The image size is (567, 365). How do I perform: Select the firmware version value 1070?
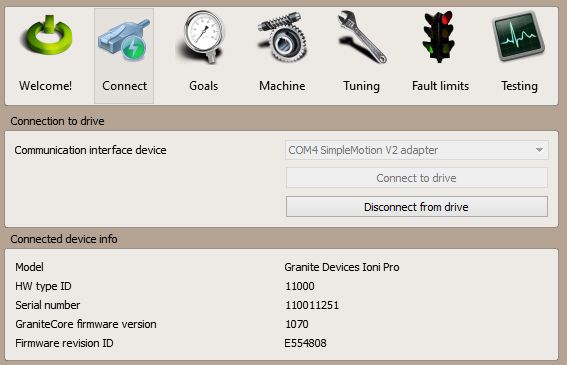[x=297, y=324]
